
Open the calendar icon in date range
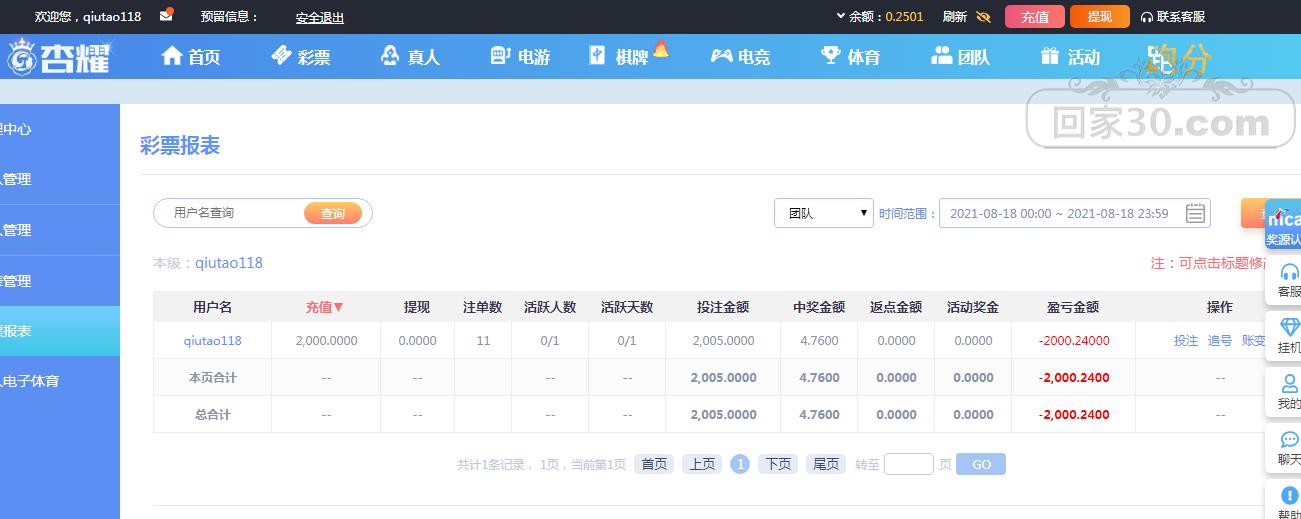pos(1195,213)
